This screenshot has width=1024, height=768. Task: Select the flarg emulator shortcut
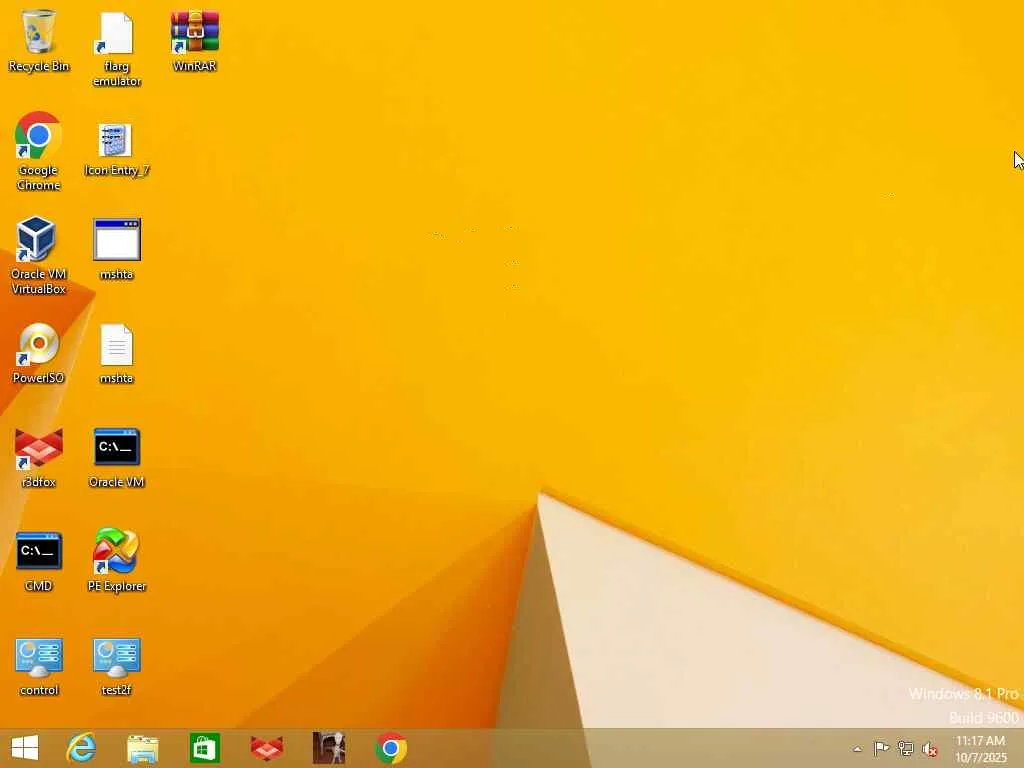point(116,49)
